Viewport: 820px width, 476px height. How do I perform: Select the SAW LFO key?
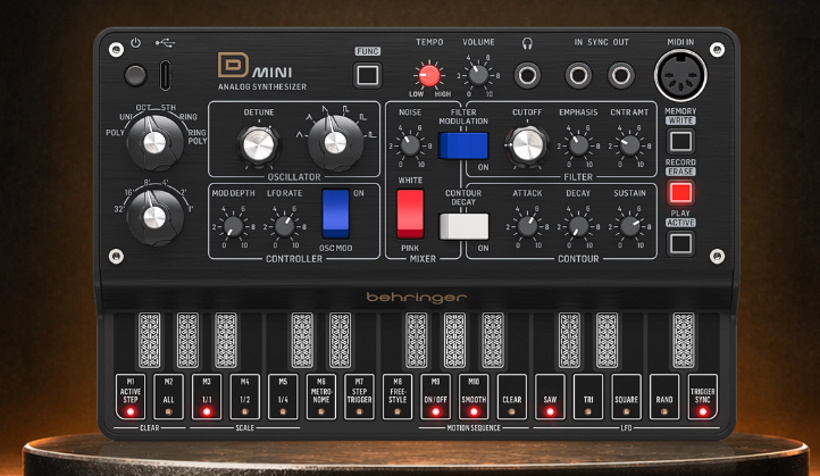550,396
